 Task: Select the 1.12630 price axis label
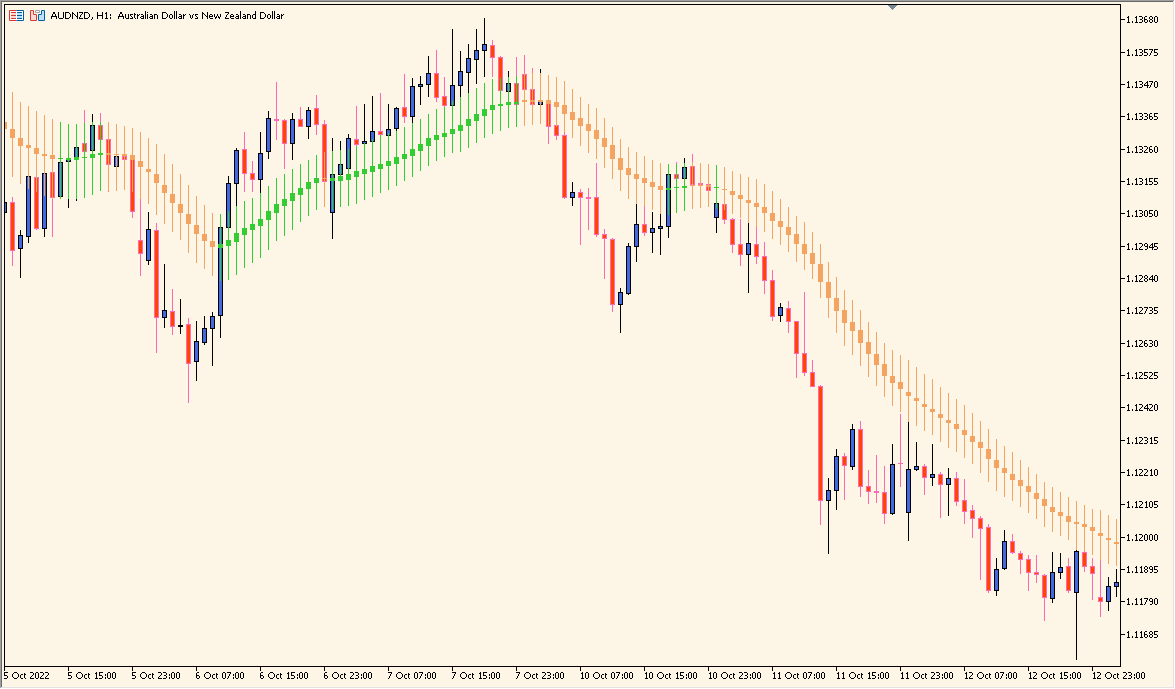1144,344
